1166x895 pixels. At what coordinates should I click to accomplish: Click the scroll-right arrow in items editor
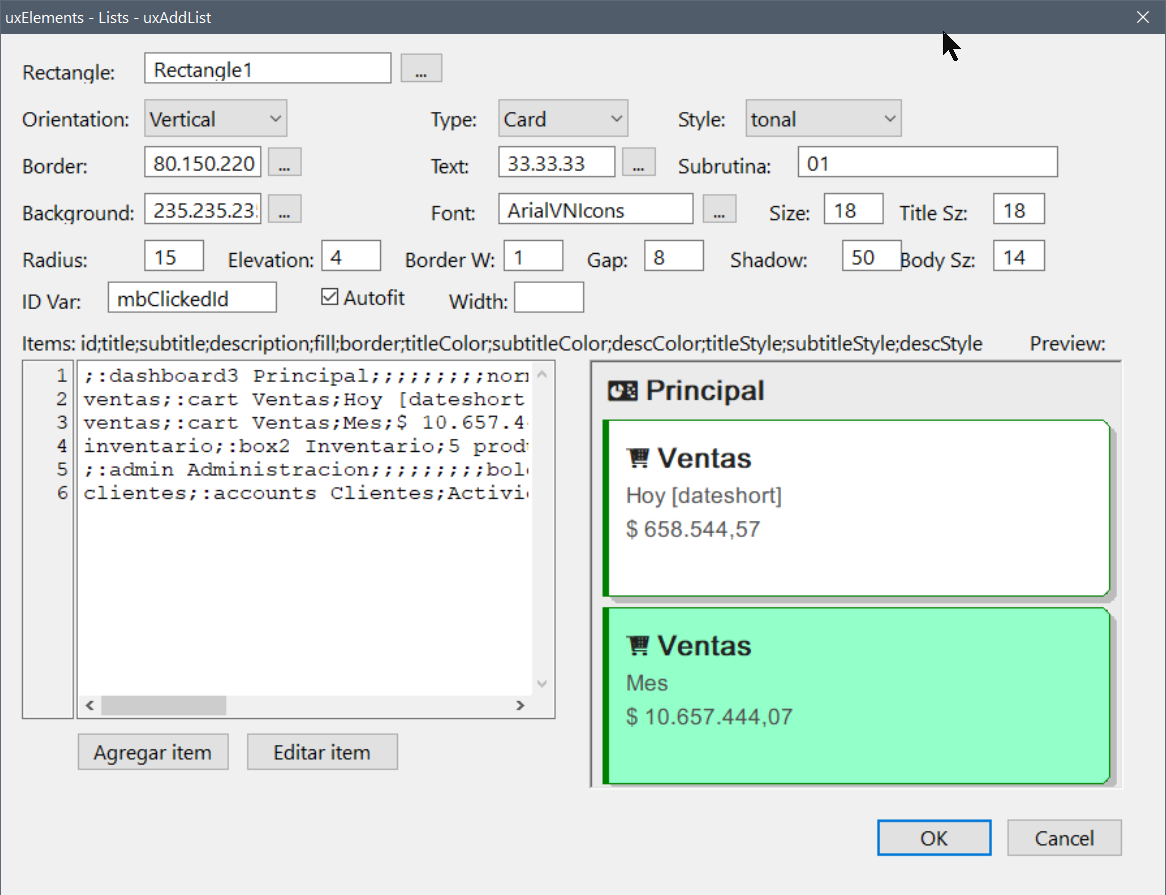click(520, 706)
